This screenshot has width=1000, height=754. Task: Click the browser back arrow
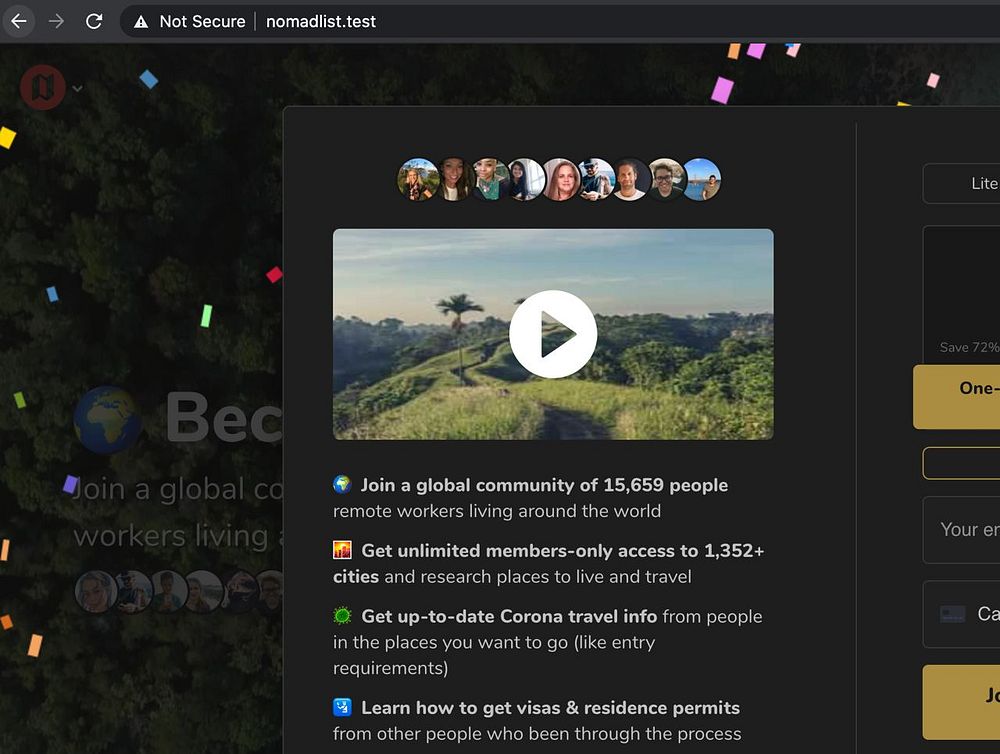coord(19,22)
